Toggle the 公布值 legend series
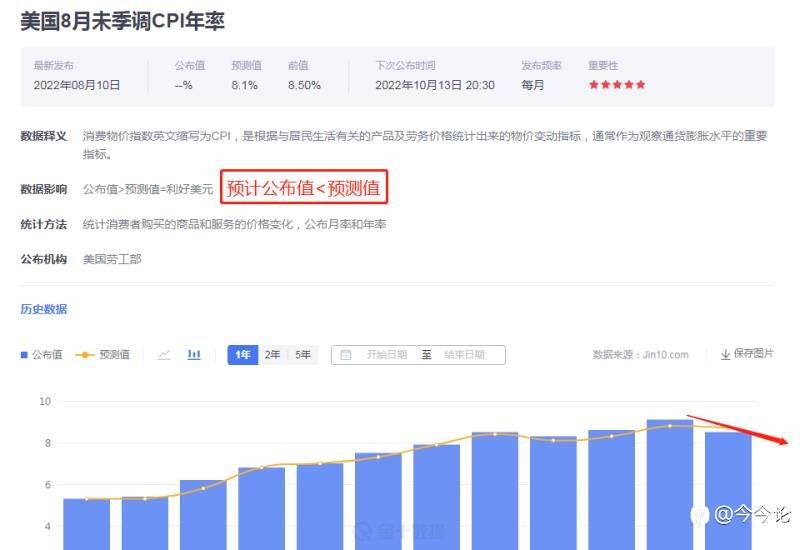This screenshot has width=800, height=550. pyautogui.click(x=41, y=354)
